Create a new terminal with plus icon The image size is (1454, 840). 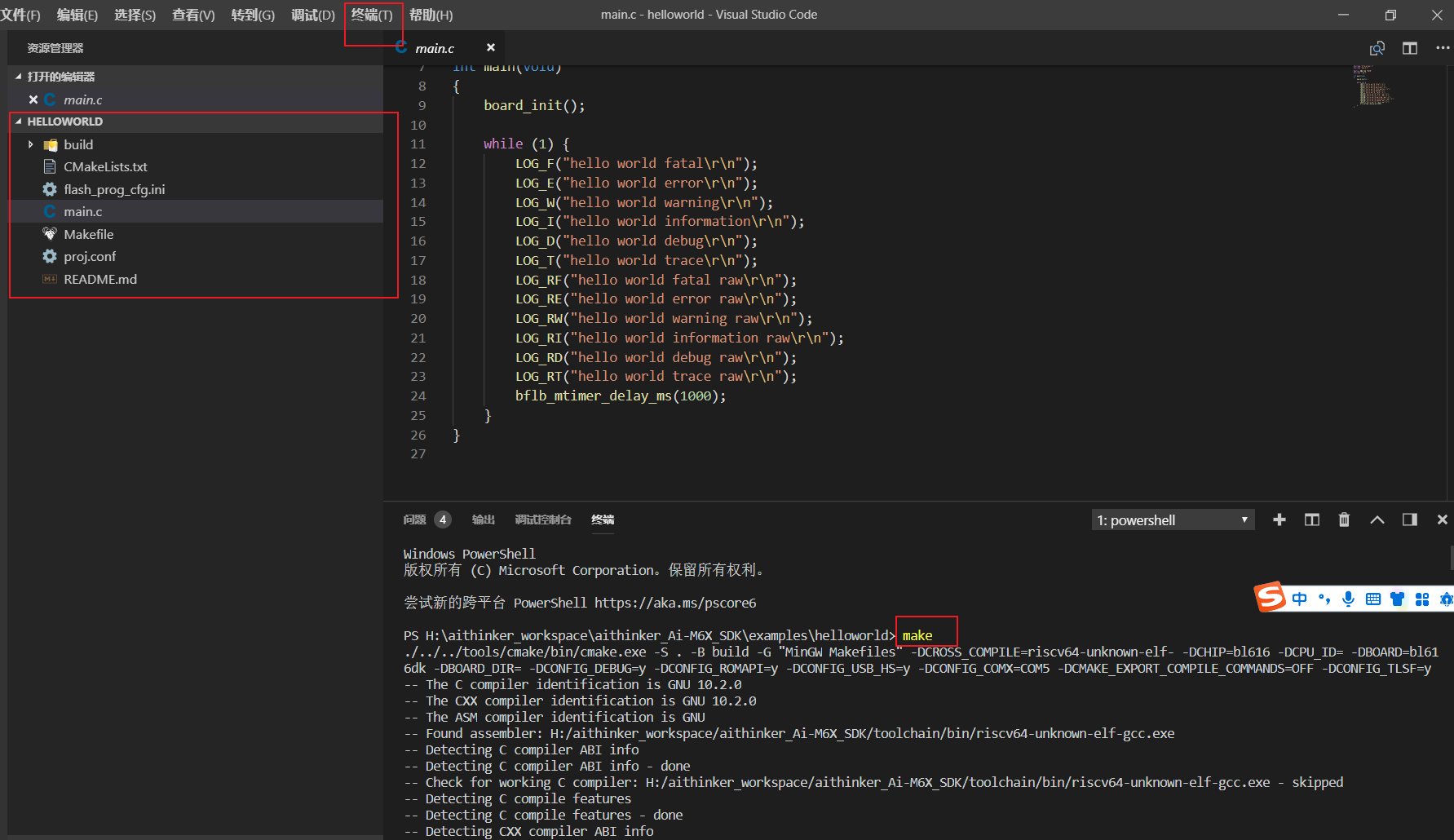1279,519
